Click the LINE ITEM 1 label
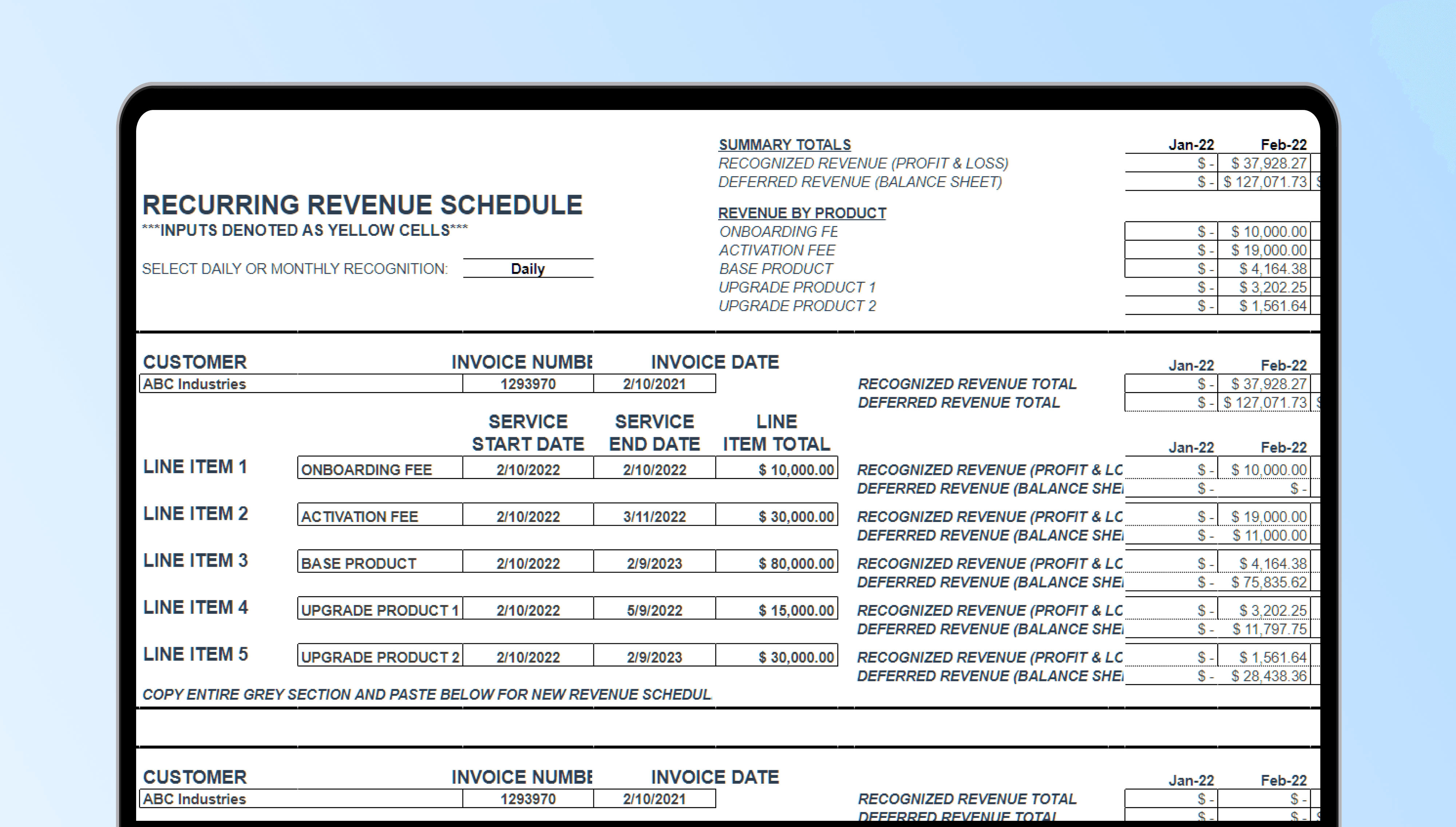Screen dimensions: 1456x827 (x=195, y=467)
